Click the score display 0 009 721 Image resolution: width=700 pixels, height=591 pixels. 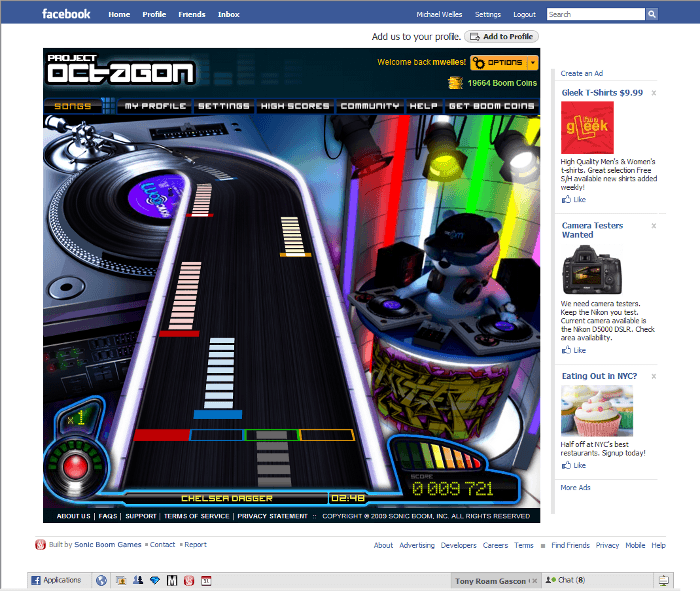coord(452,489)
